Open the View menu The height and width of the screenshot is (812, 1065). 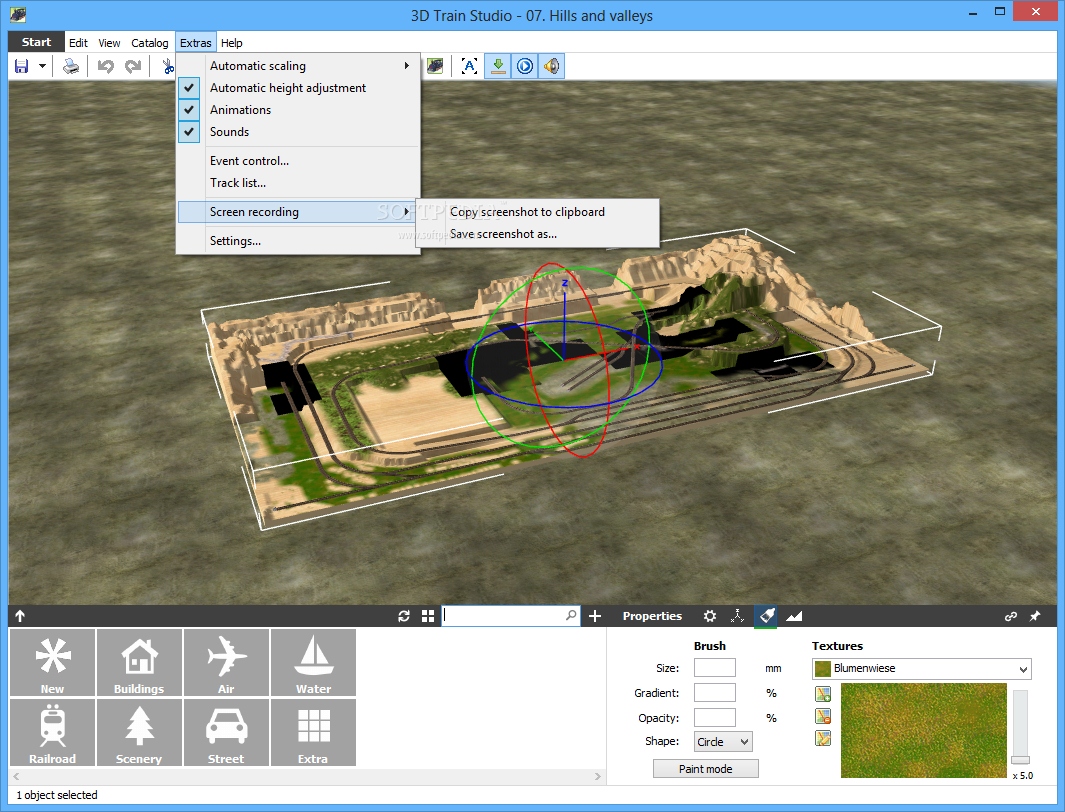tap(109, 43)
